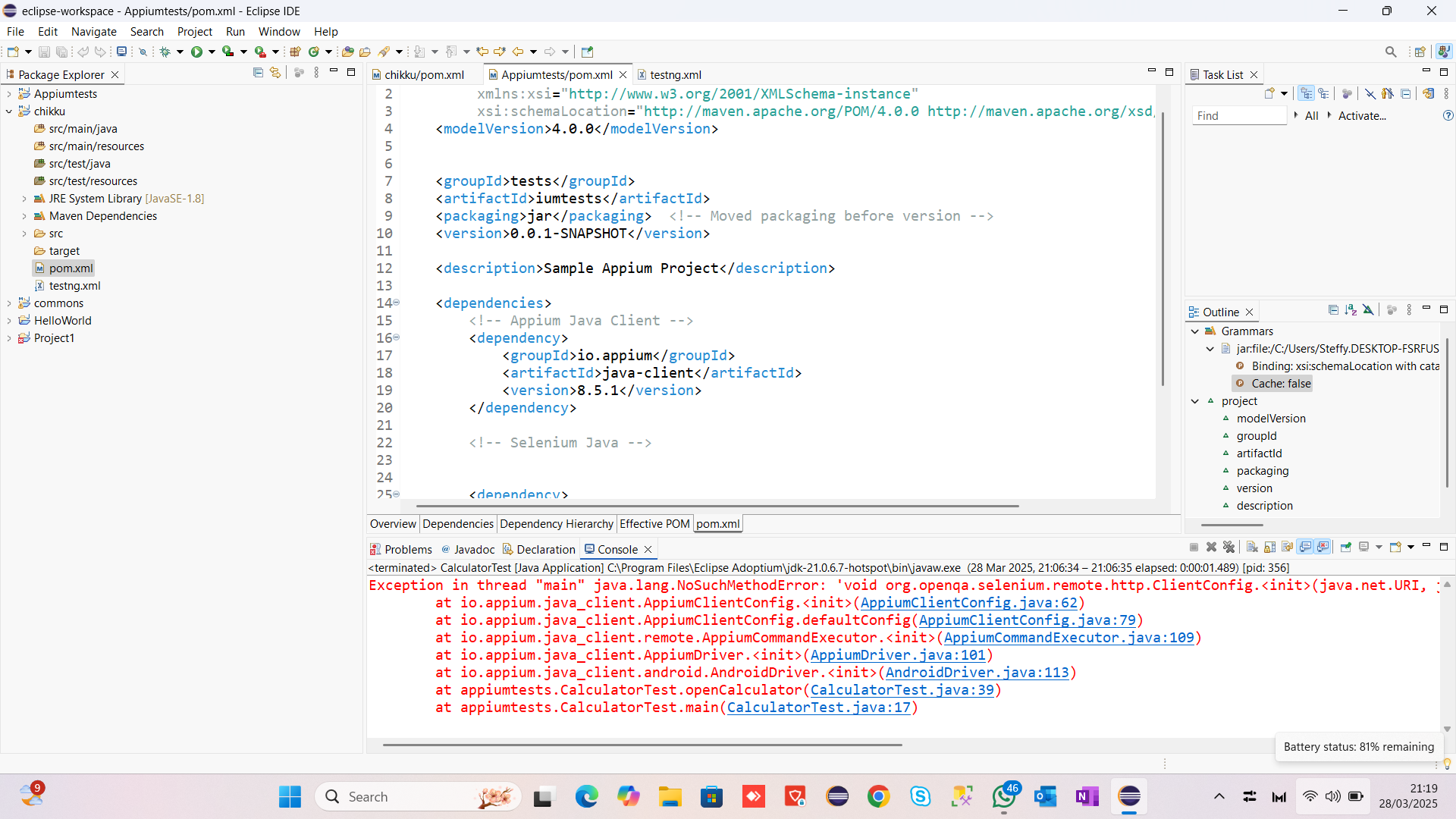
Task: Click Clear Console icon
Action: coord(1253,548)
